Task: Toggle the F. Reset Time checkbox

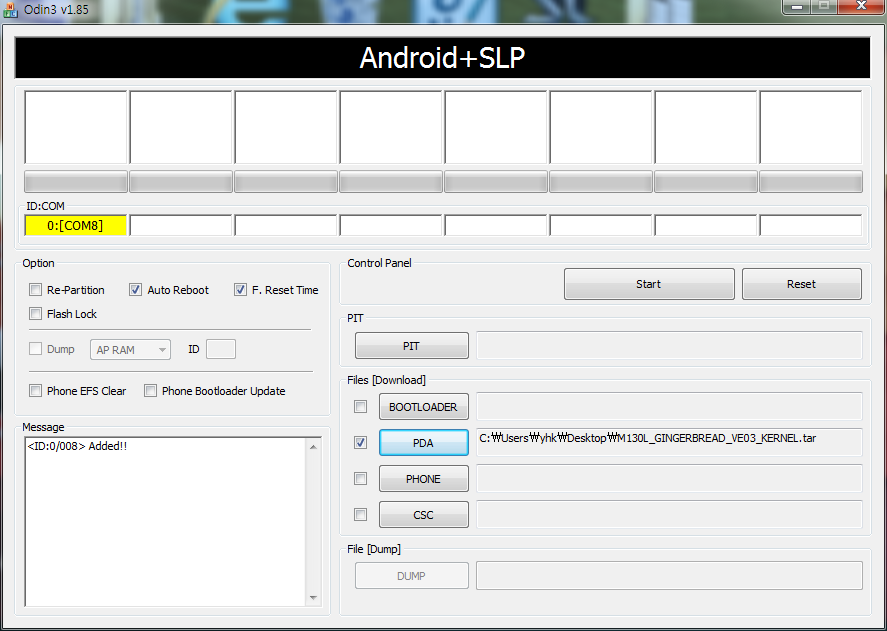Action: [240, 290]
